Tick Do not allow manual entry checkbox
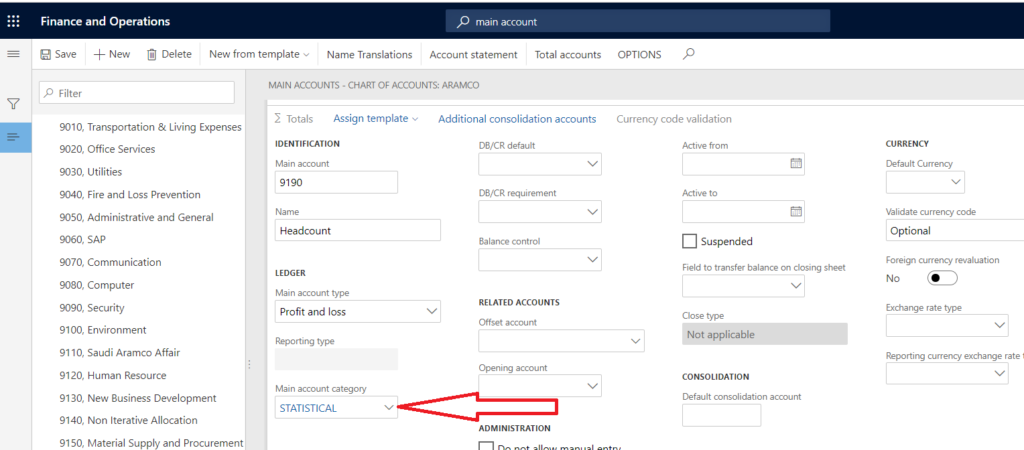 pos(486,446)
